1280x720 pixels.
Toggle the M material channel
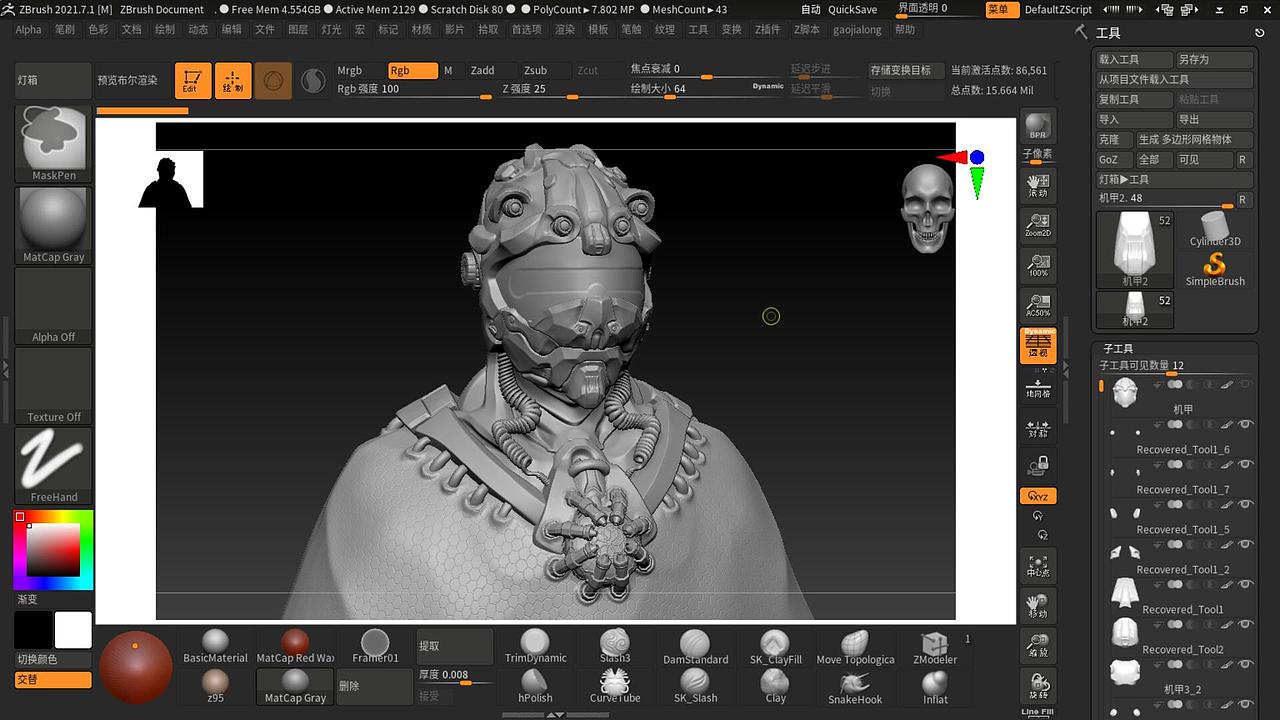pyautogui.click(x=448, y=70)
